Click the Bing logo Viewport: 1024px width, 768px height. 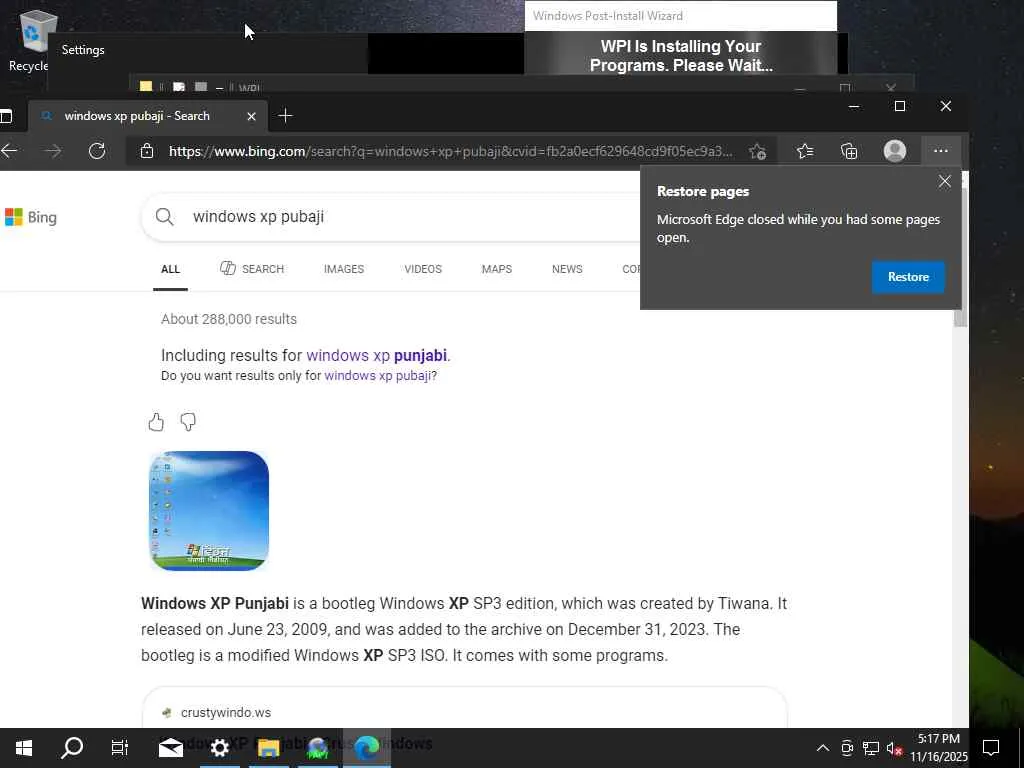(31, 217)
